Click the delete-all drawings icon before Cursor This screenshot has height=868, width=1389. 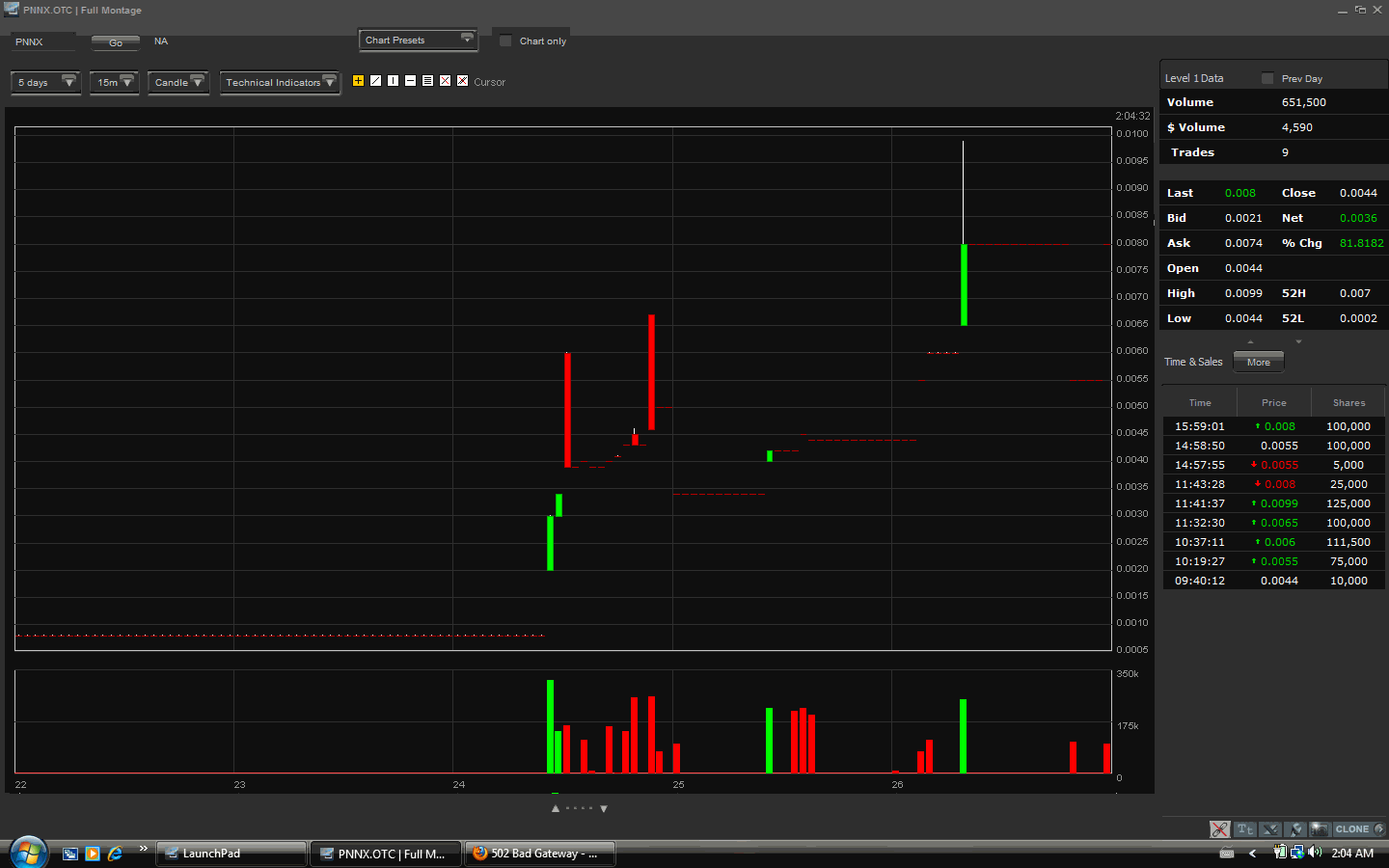click(x=463, y=81)
